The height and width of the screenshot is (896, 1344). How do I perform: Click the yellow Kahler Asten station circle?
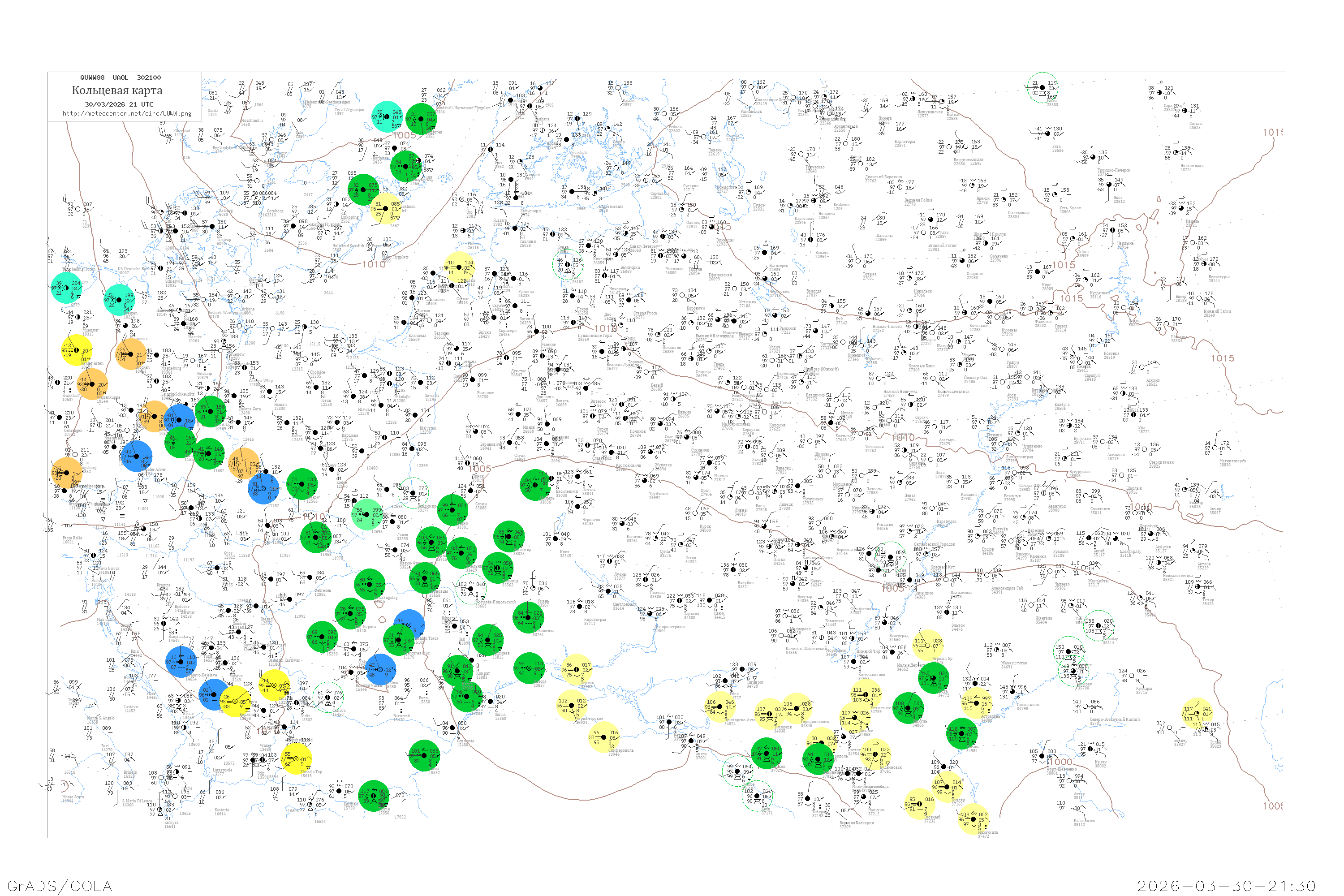point(76,350)
